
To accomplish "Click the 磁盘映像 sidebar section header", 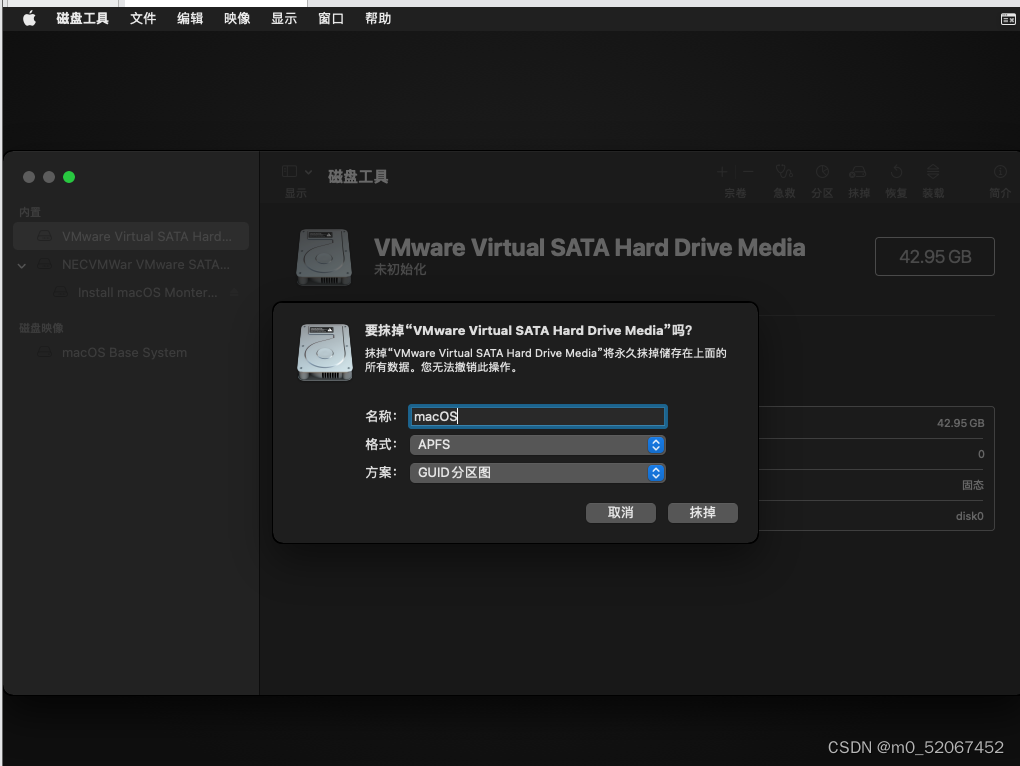I will 41,328.
